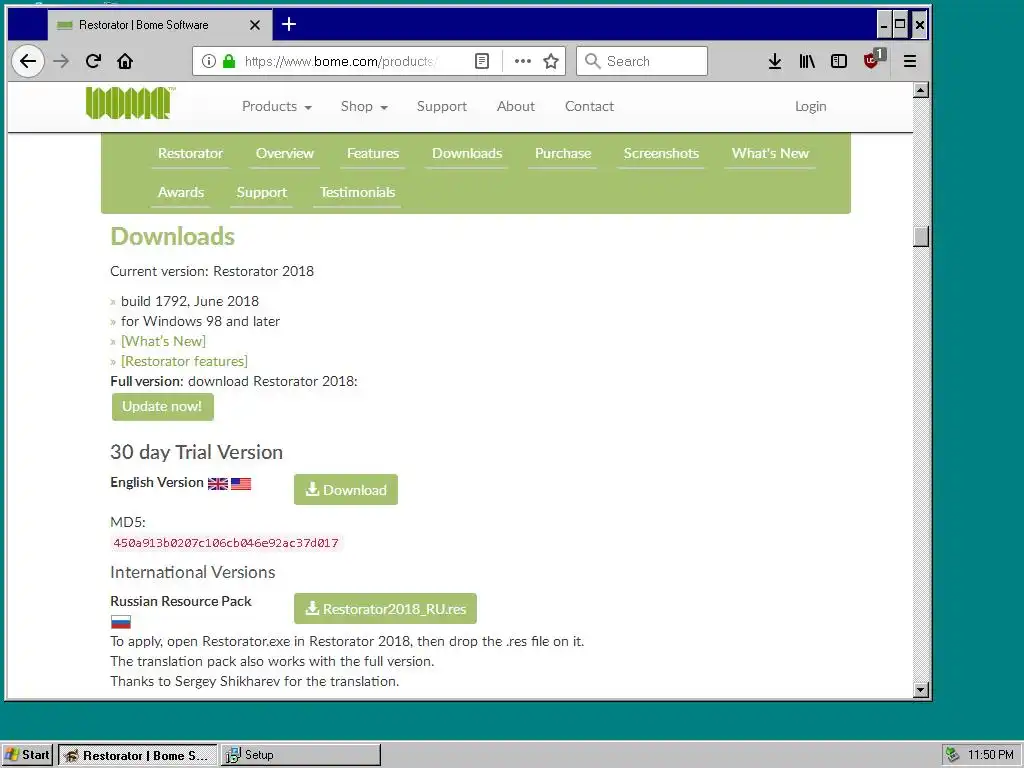Click the scrollbar up arrow
Viewport: 1024px width, 768px height.
pyautogui.click(x=921, y=90)
